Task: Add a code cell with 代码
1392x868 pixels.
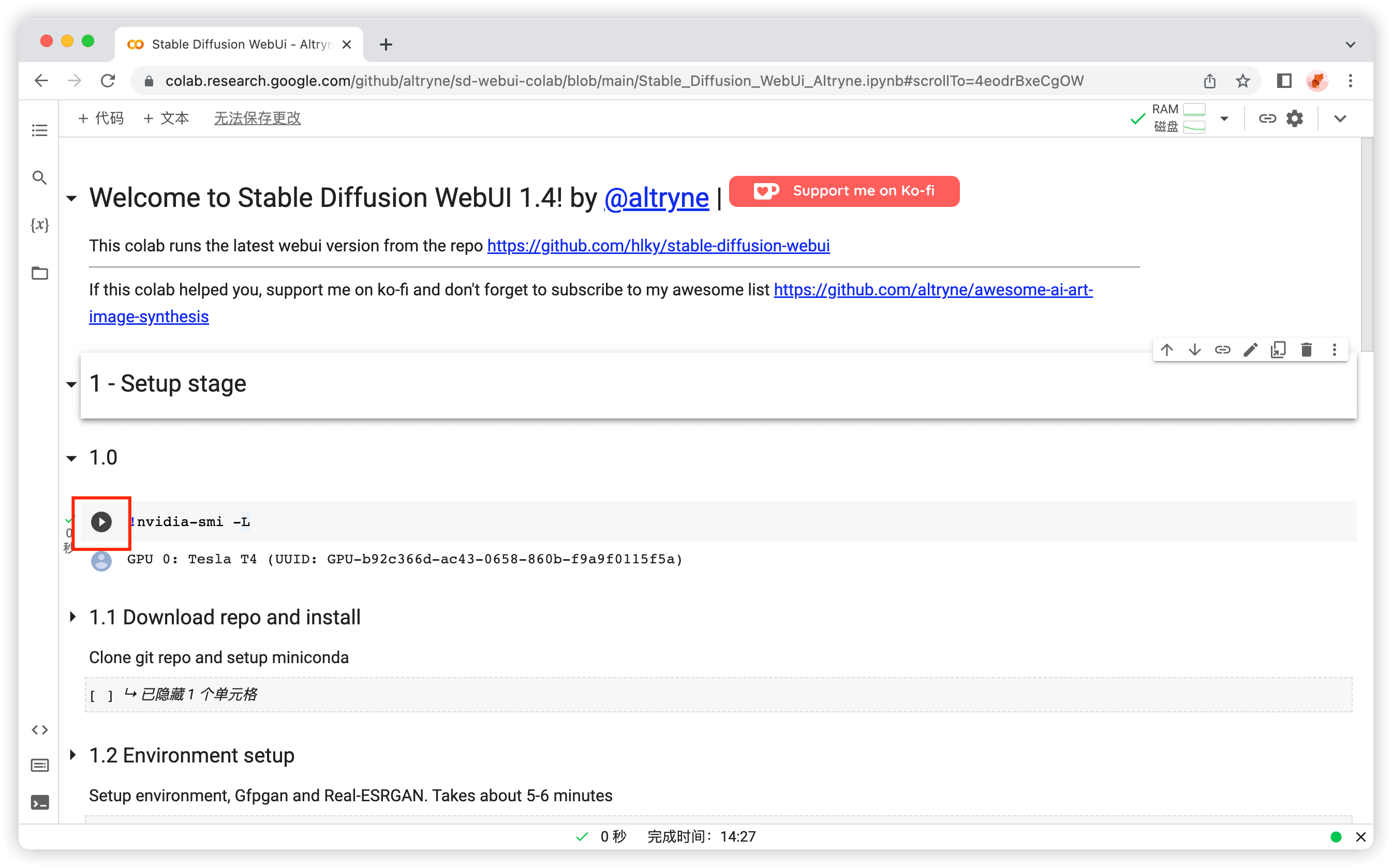Action: [x=100, y=118]
